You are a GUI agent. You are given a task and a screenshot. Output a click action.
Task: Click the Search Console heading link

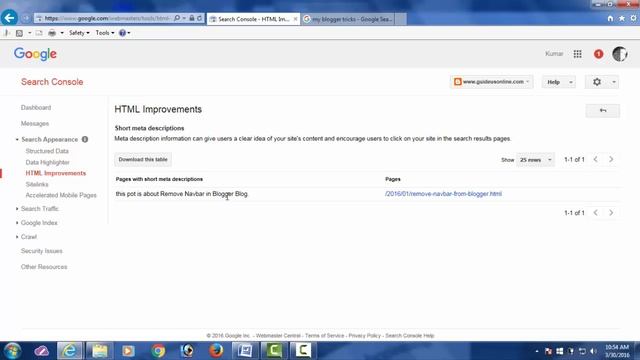[x=52, y=82]
